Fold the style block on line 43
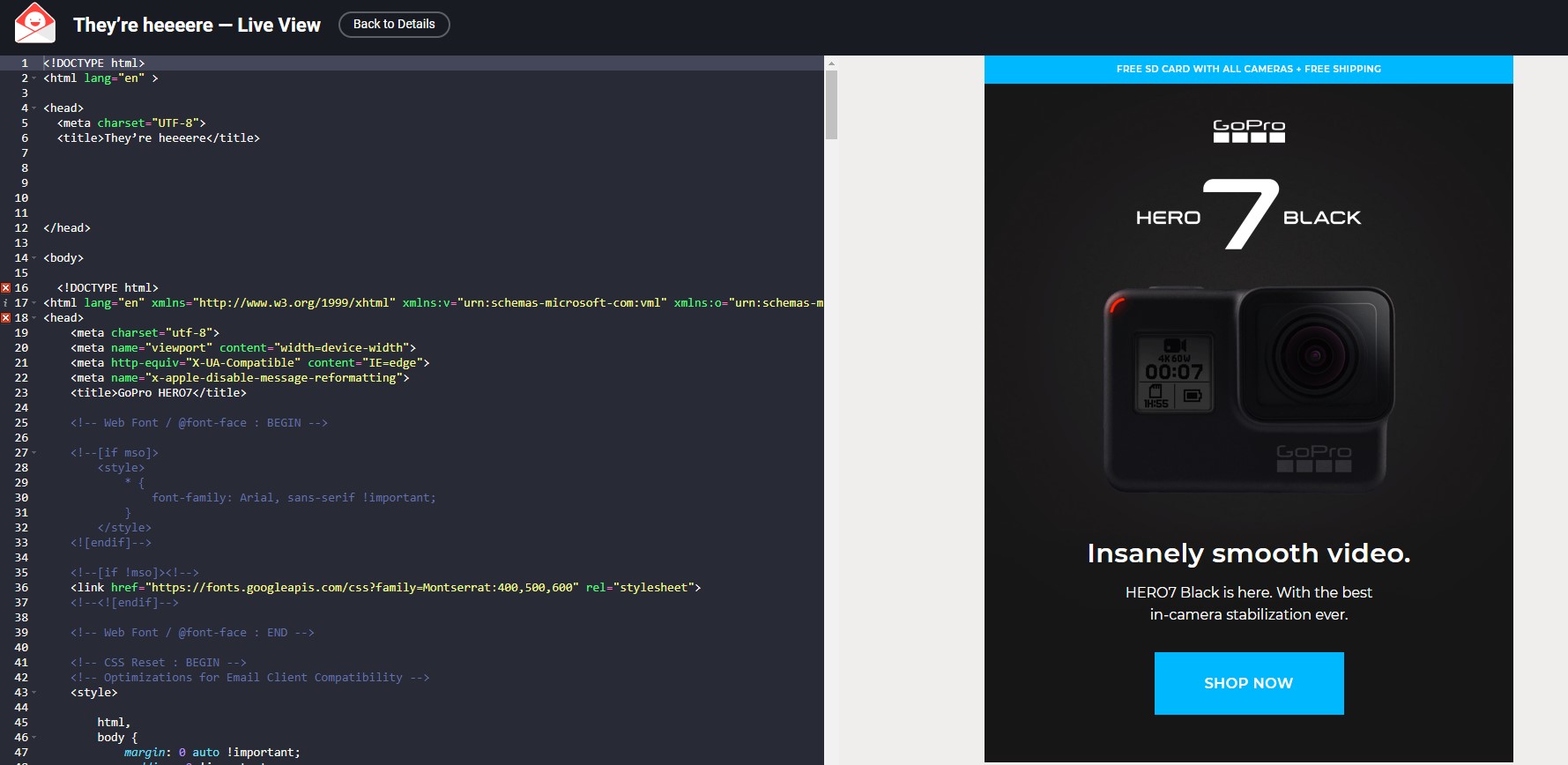The image size is (1568, 765). (34, 693)
